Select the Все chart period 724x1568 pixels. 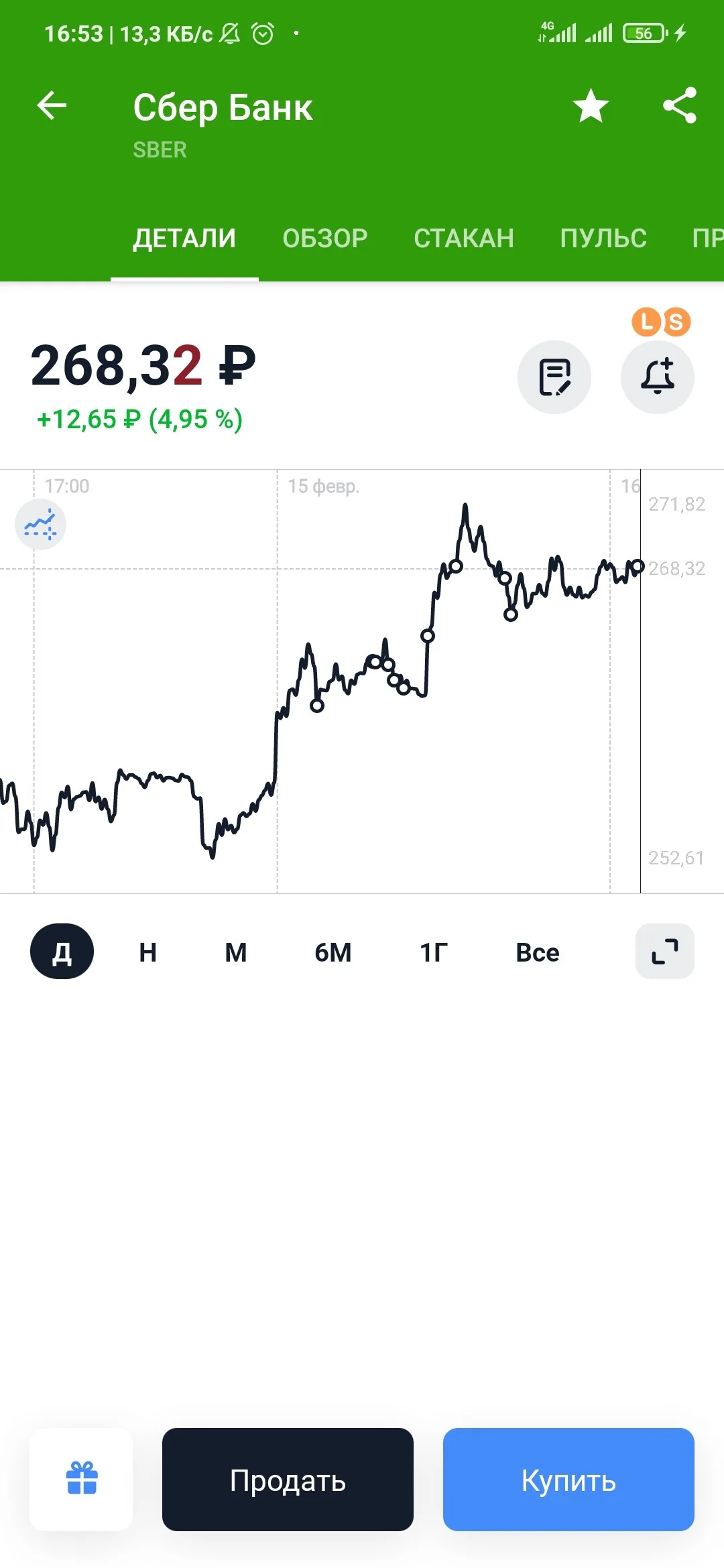[538, 952]
